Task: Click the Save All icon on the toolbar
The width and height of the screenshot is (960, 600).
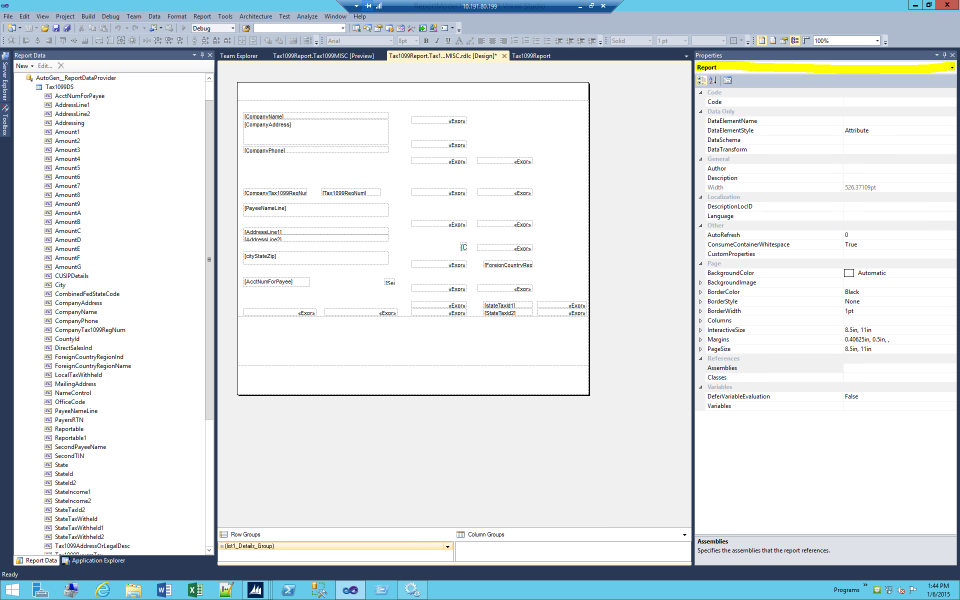Action: [68, 29]
